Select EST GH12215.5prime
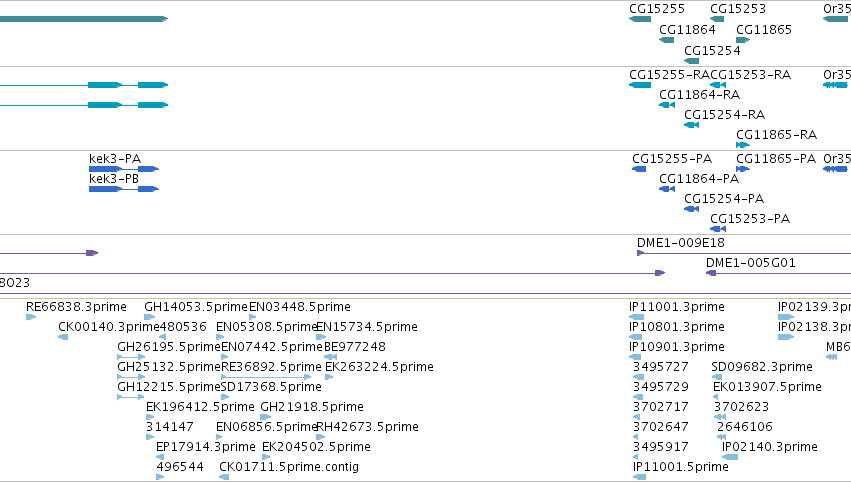Screen dimensions: 851x482 pyautogui.click(x=169, y=387)
